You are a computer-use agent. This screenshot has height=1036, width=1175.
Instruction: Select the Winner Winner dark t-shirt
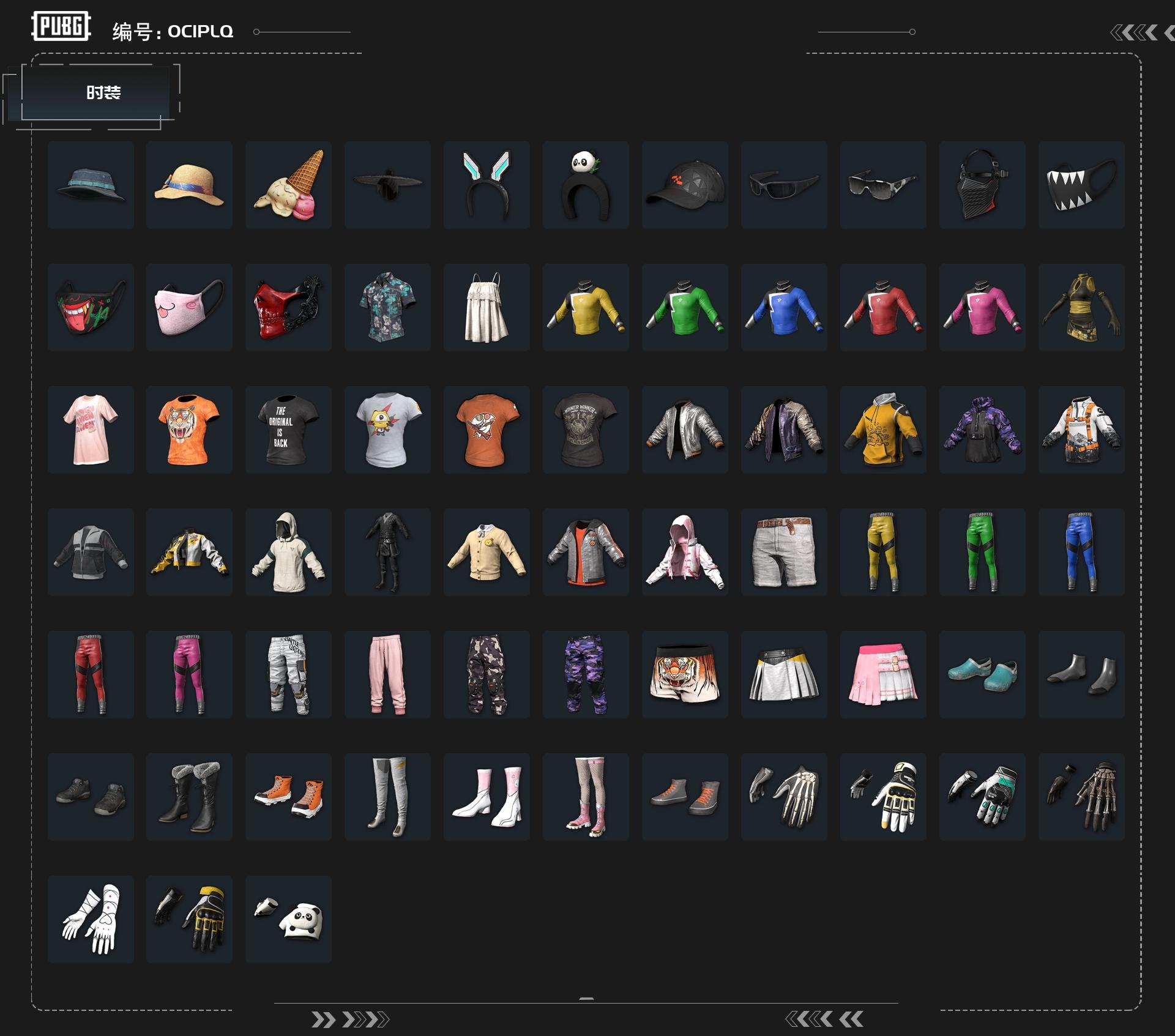586,430
